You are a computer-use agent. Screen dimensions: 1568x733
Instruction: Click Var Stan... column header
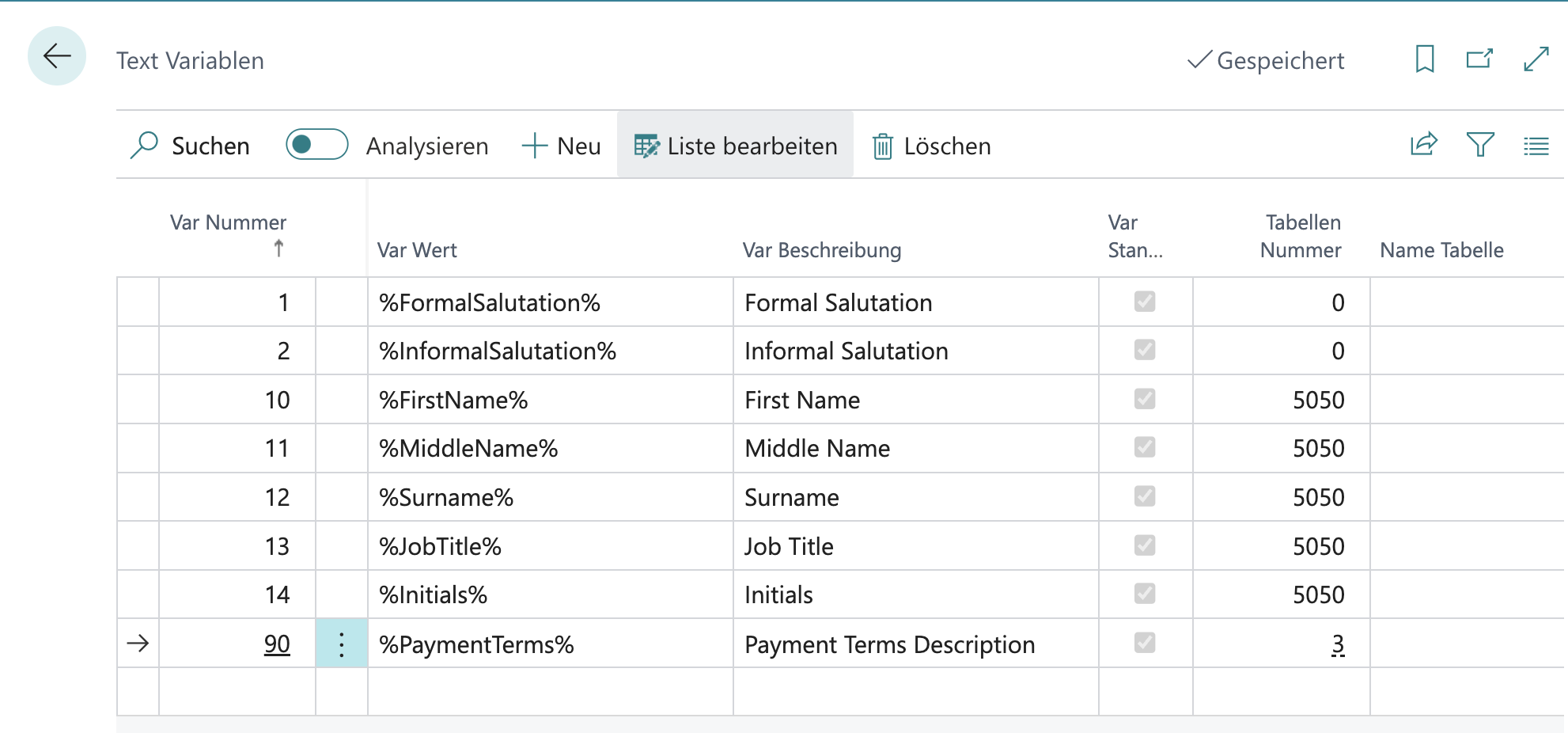(1135, 236)
